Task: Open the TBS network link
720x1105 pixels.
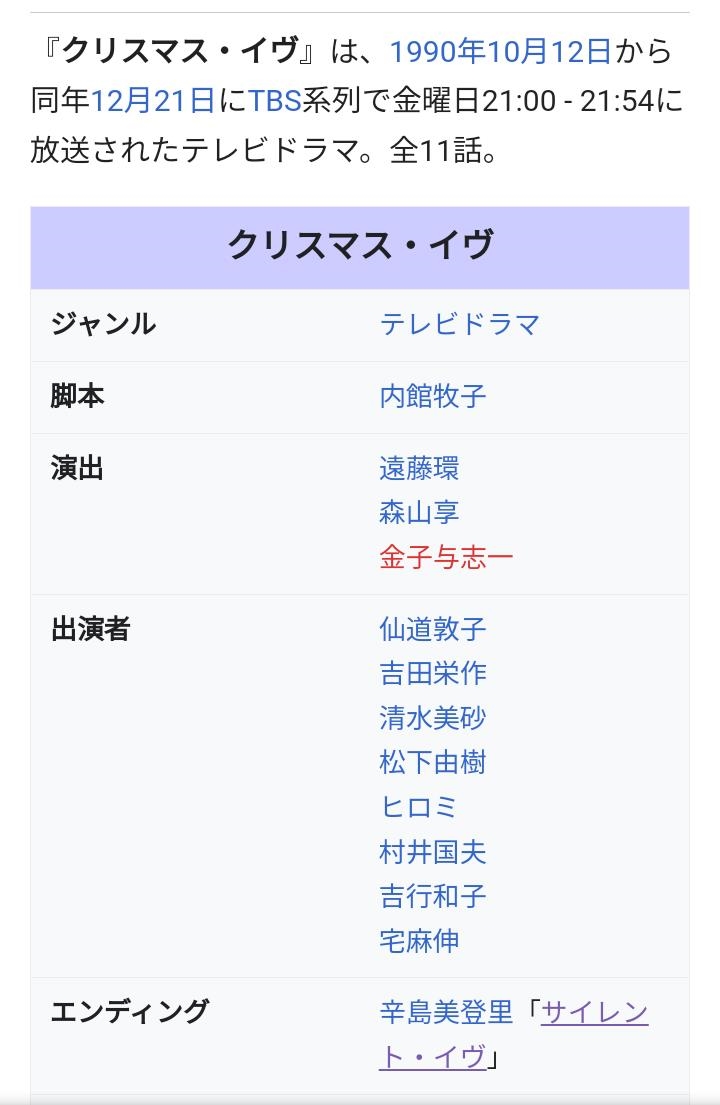Action: 275,100
